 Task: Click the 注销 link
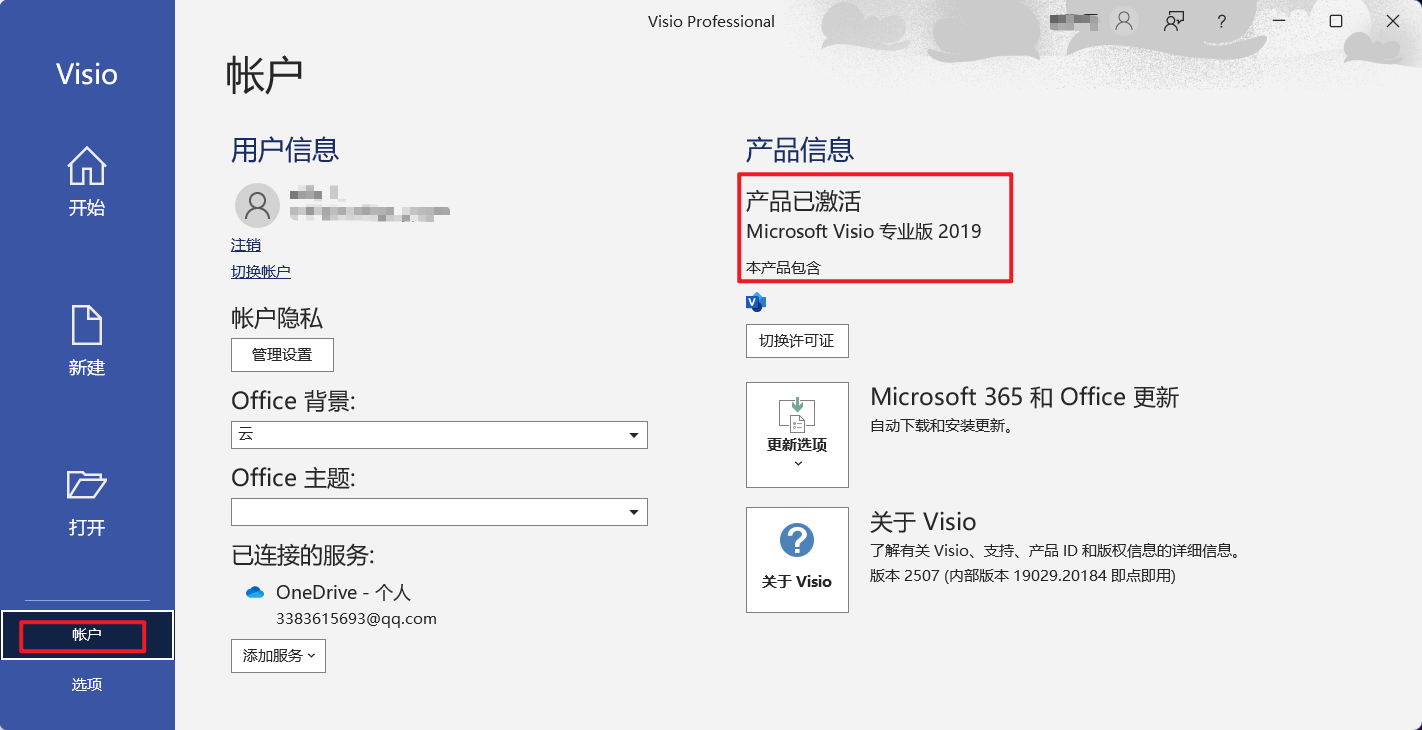[246, 245]
